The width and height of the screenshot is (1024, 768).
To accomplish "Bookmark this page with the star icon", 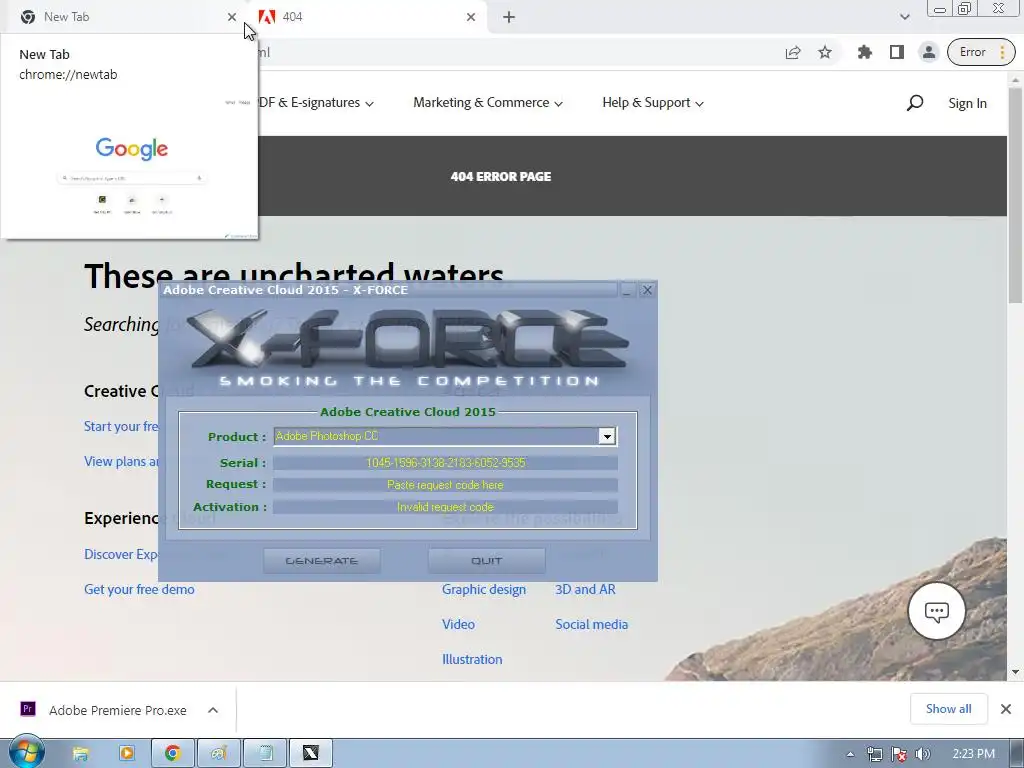I will click(x=825, y=52).
